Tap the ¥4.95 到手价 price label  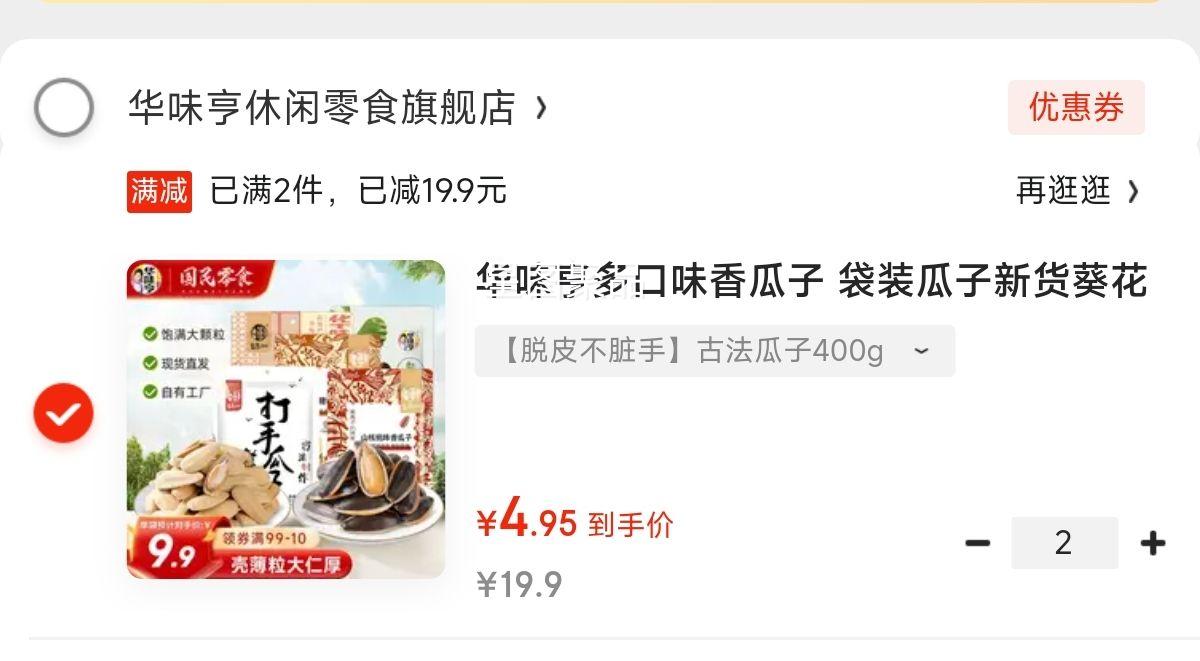tap(575, 522)
